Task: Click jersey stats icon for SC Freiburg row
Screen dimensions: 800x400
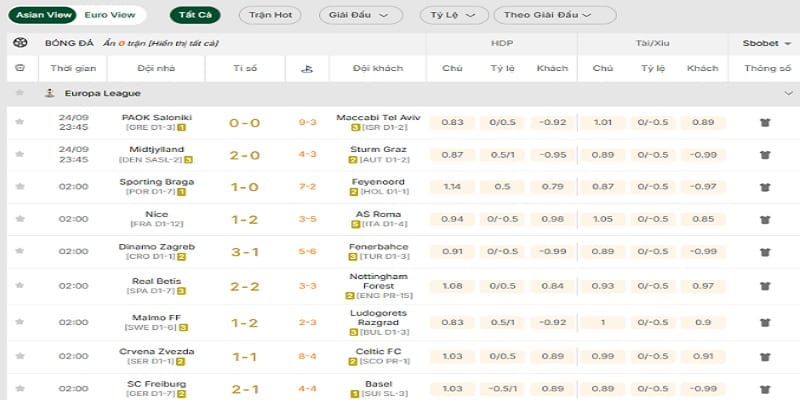Action: 765,389
